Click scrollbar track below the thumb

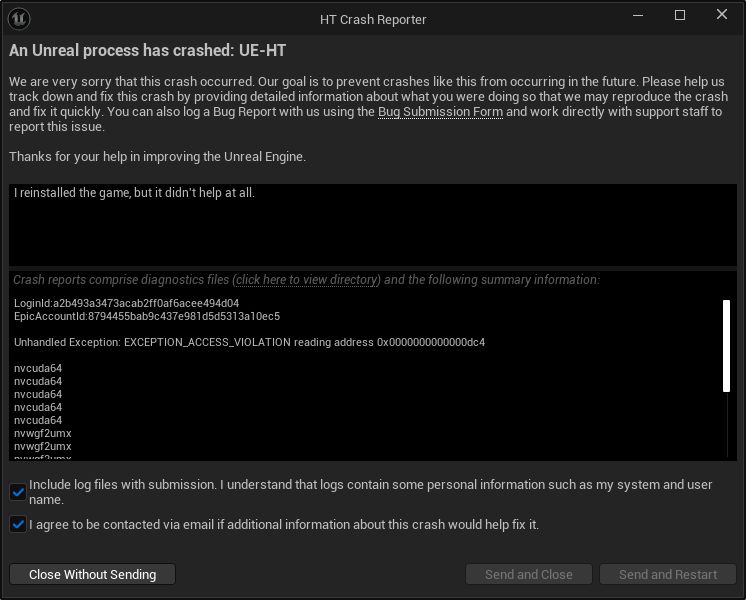(727, 424)
